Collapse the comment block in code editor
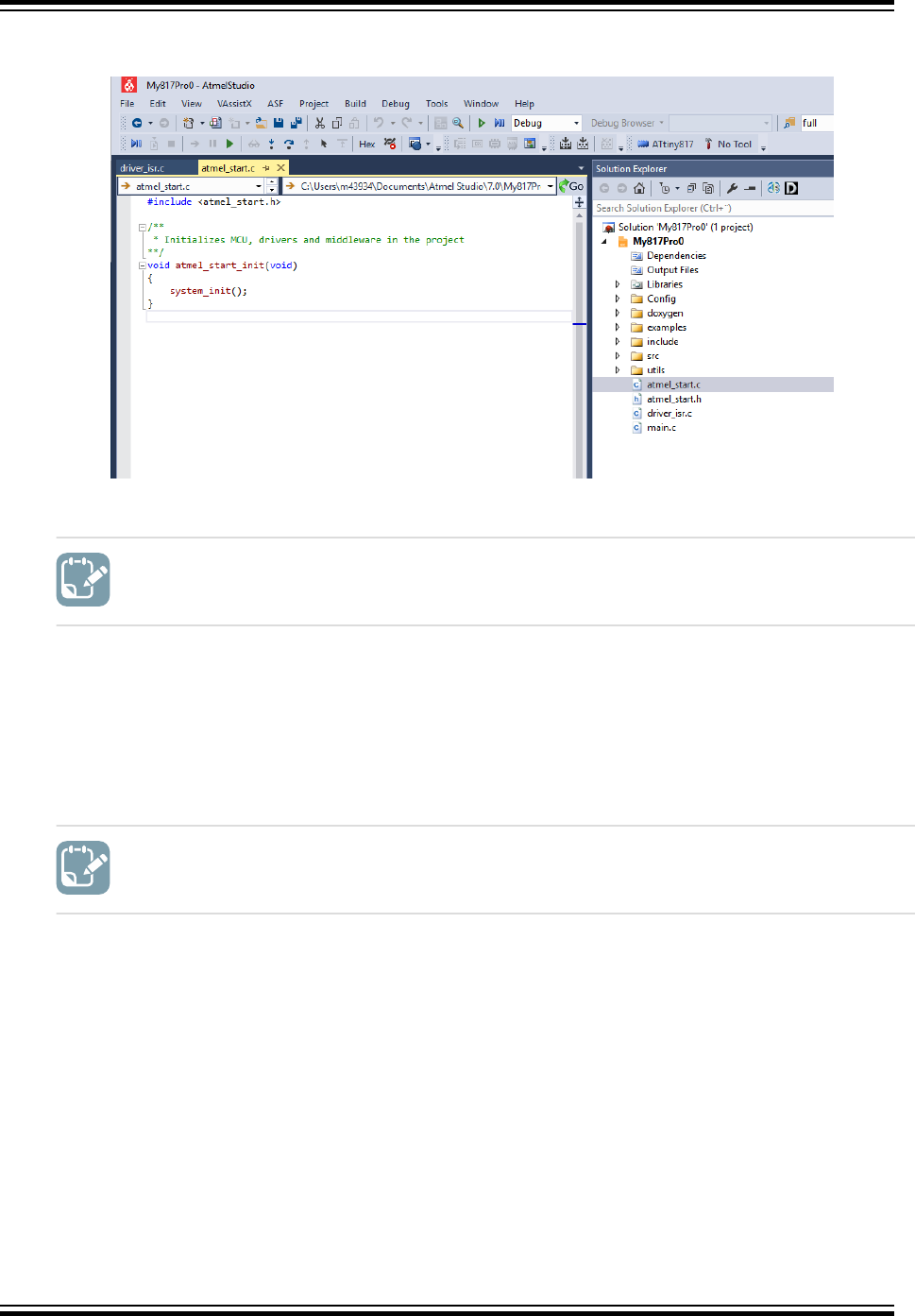This screenshot has width=915, height=1316. [x=142, y=227]
